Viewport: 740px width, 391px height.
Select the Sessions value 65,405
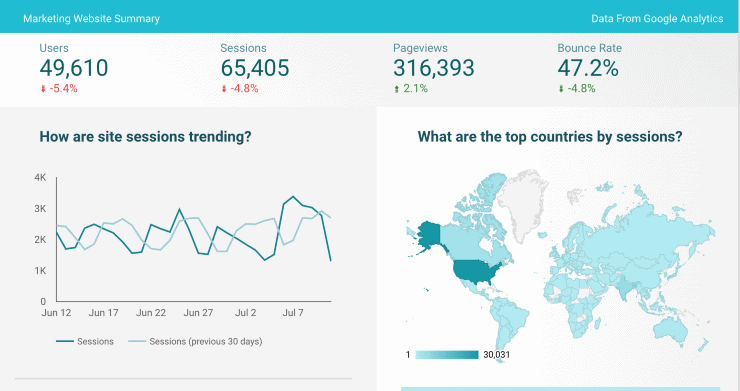point(255,68)
